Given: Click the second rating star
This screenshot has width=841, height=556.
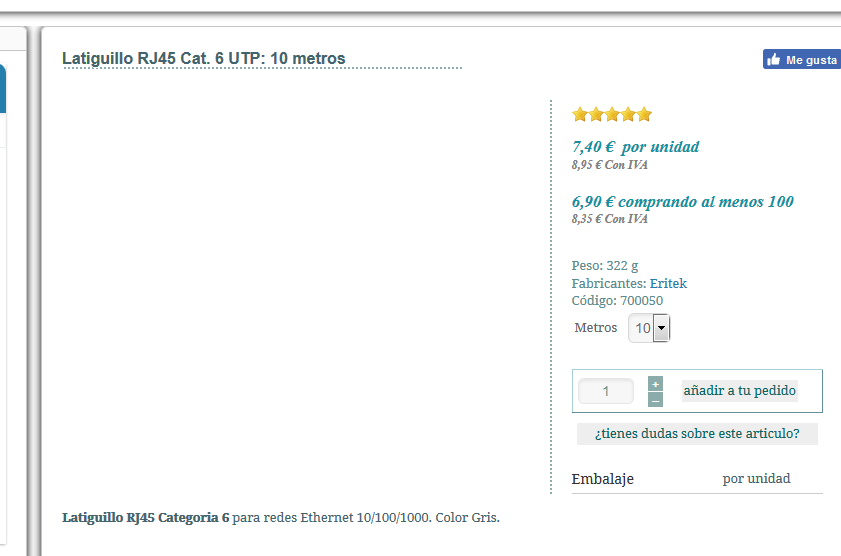Looking at the screenshot, I should click(596, 114).
